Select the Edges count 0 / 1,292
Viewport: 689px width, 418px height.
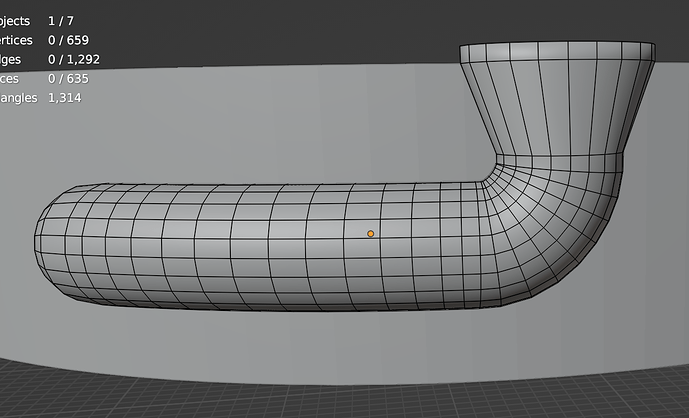point(74,59)
